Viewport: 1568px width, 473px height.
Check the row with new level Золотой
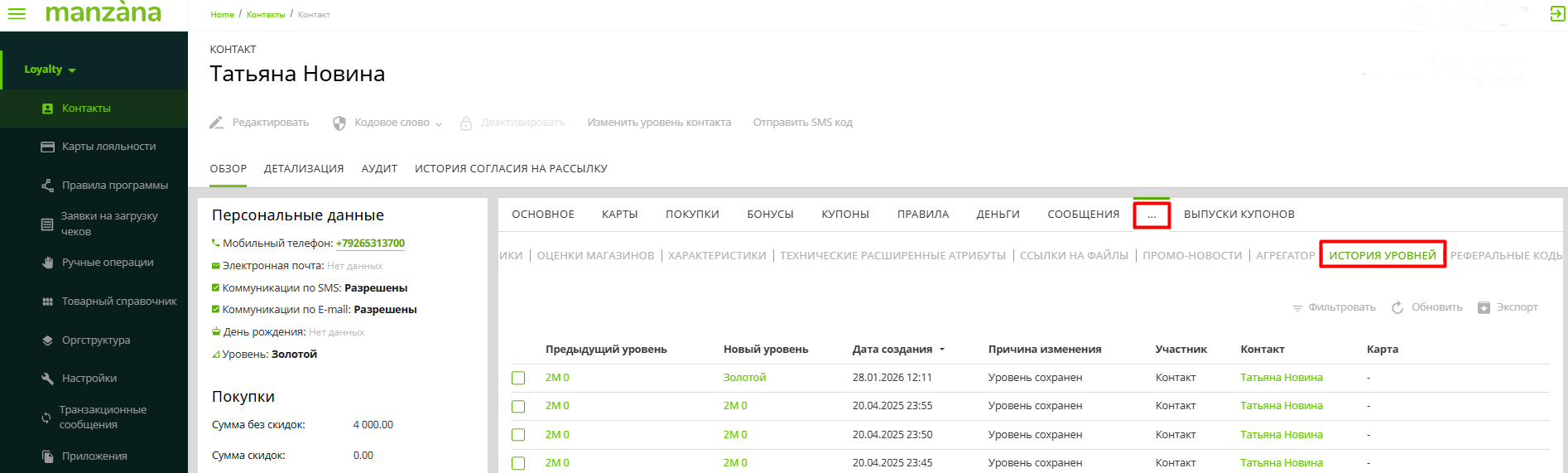click(x=518, y=378)
